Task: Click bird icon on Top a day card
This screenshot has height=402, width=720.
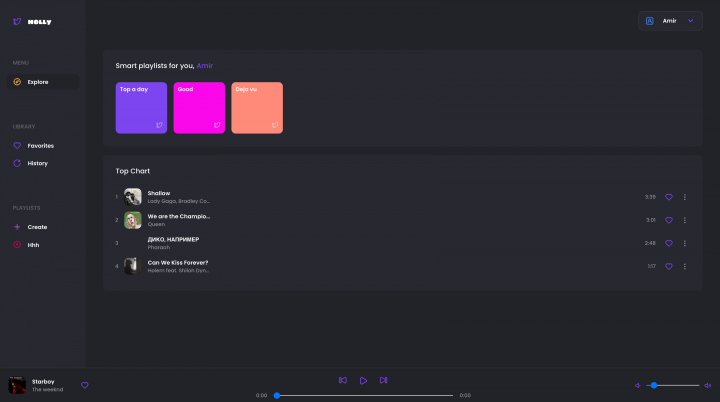Action: coord(159,125)
